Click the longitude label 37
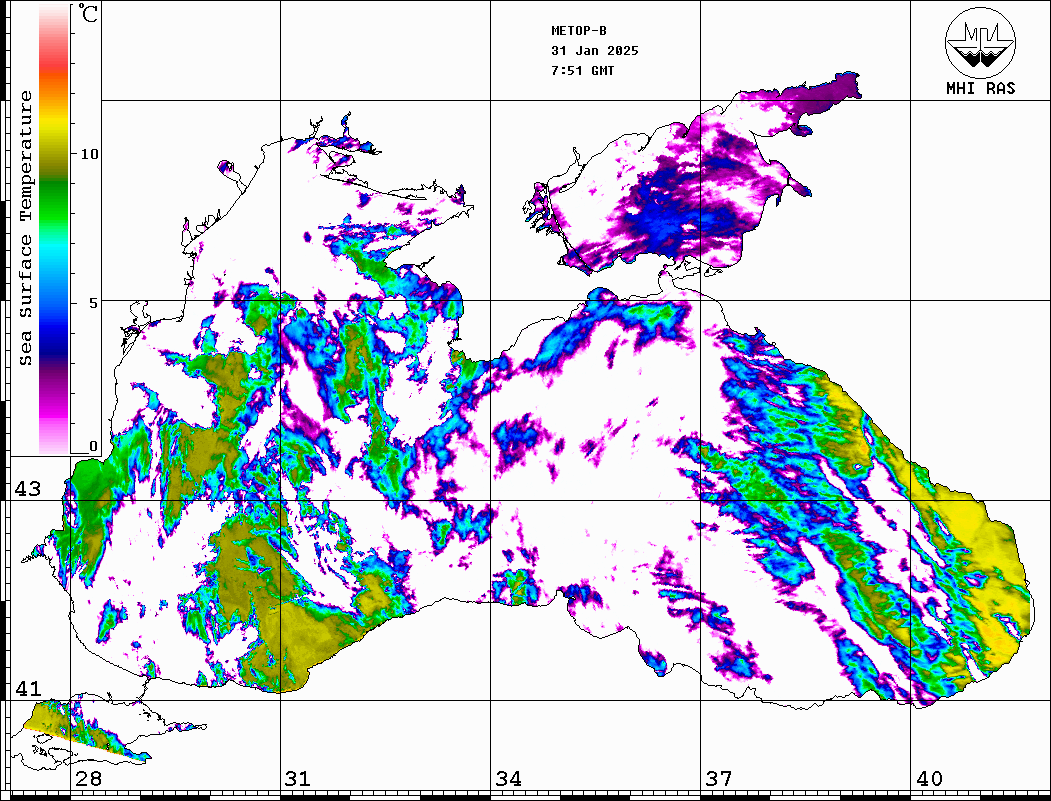Viewport: 1051px width, 801px height. (719, 779)
